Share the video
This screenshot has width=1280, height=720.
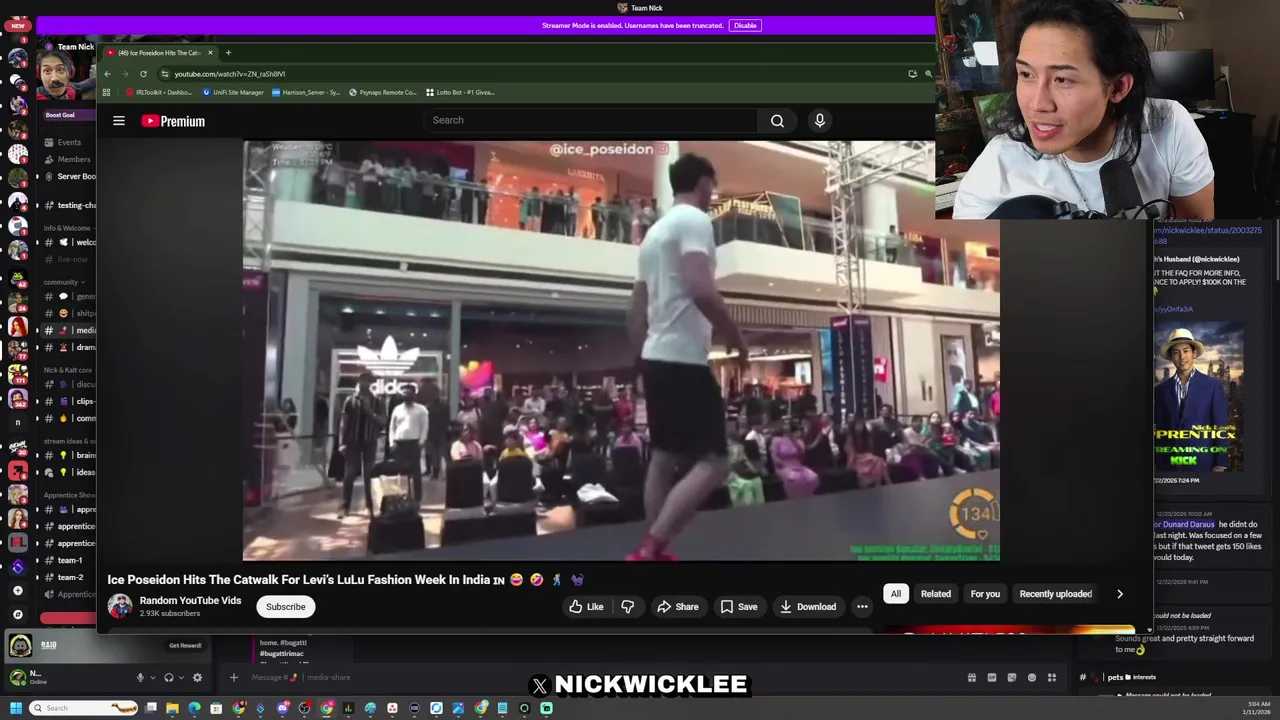pos(677,607)
